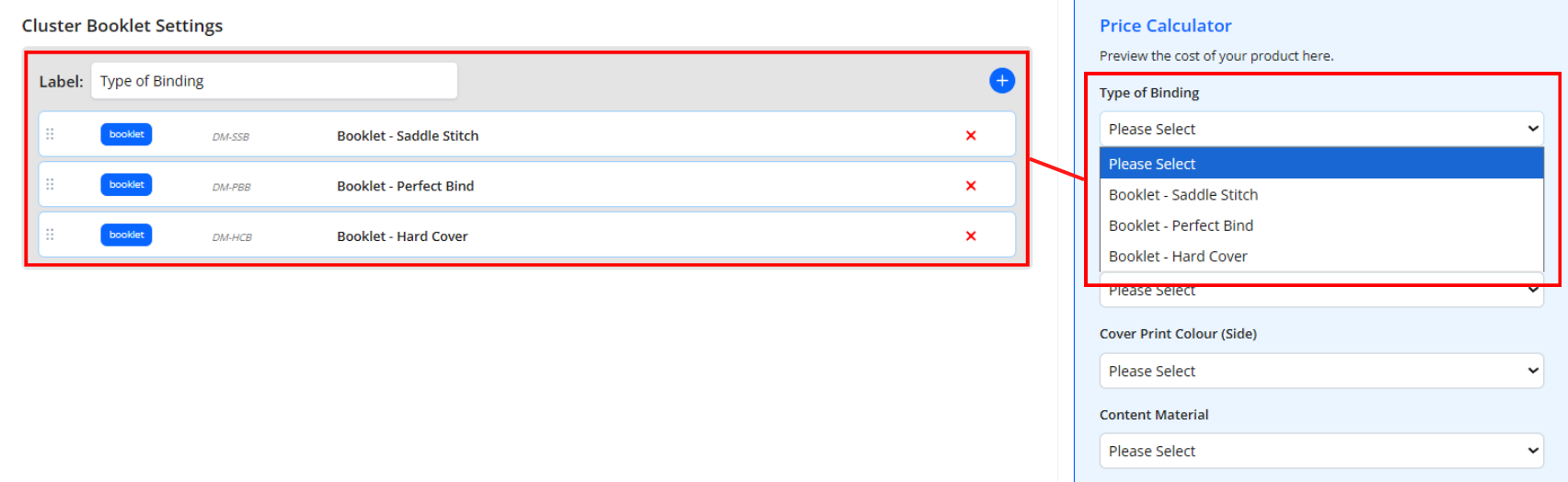1568x482 pixels.
Task: Click the booklet tag on DM-PBB row
Action: (x=126, y=185)
